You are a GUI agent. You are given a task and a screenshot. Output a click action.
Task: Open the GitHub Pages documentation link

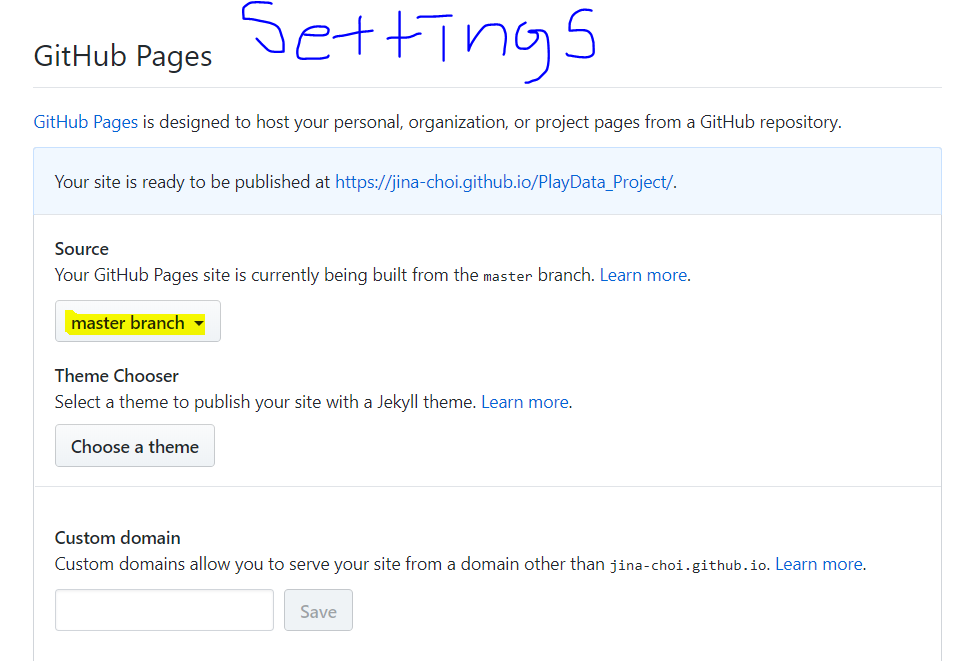coord(85,122)
